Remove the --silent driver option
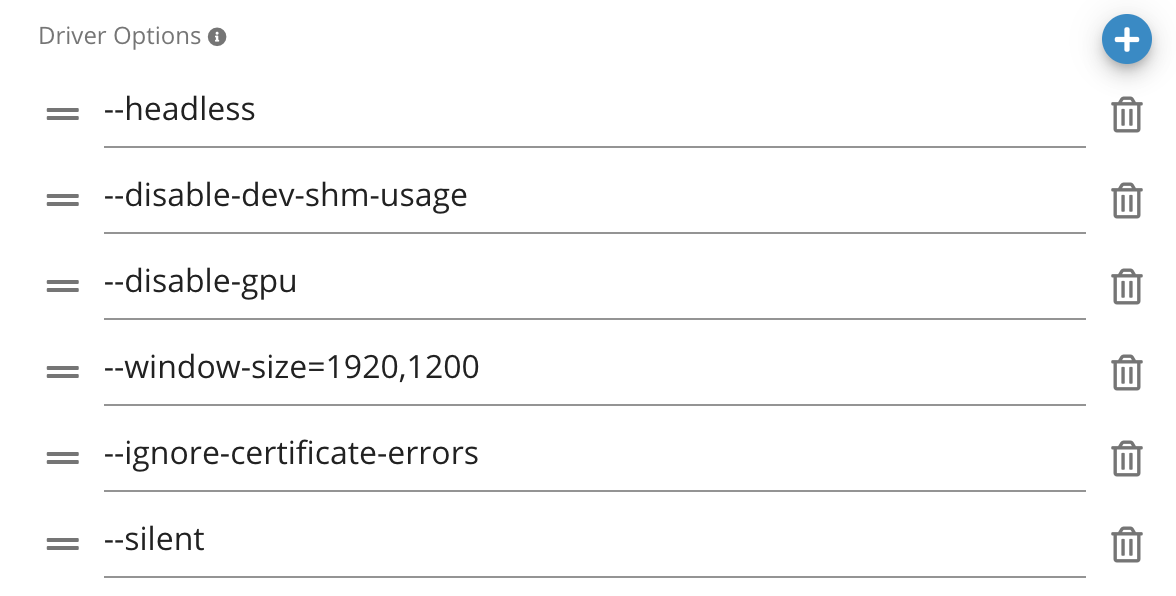The width and height of the screenshot is (1176, 596). tap(1127, 546)
